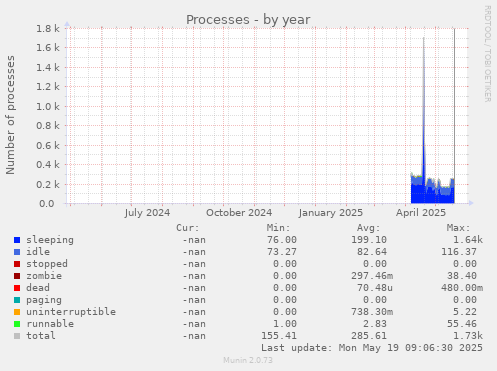Click the 'idle' legend label
This screenshot has width=497, height=371.
(38, 252)
